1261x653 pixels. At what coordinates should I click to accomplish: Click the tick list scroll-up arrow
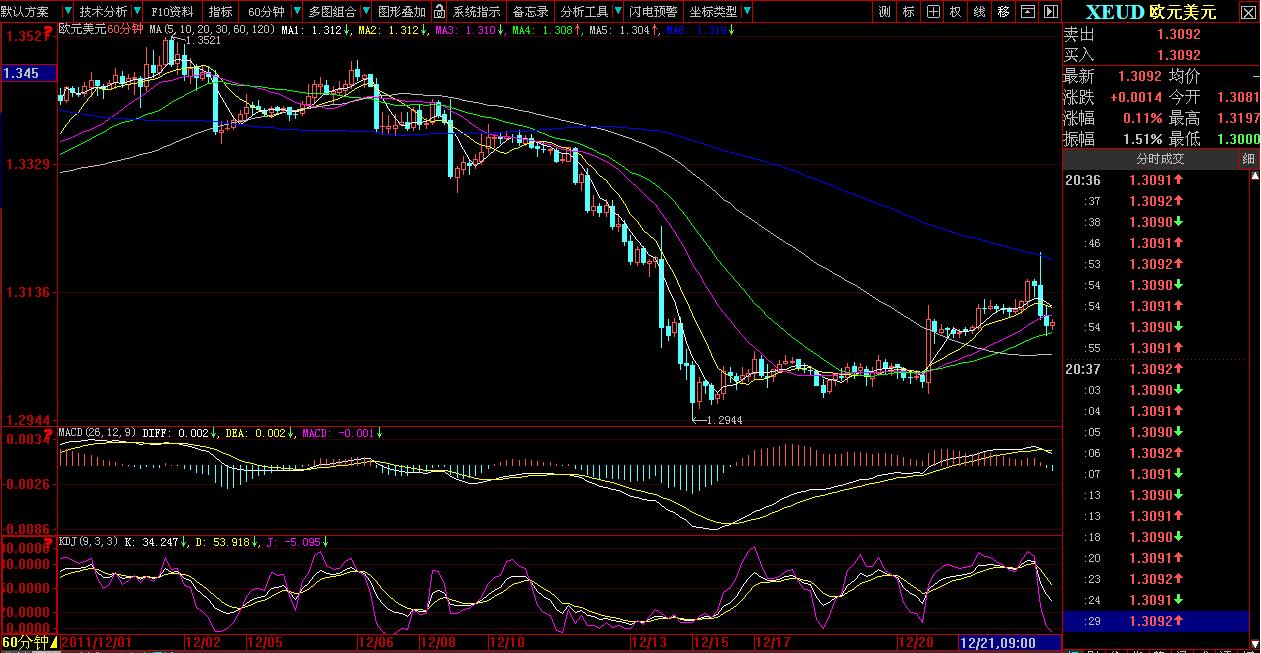click(1255, 177)
